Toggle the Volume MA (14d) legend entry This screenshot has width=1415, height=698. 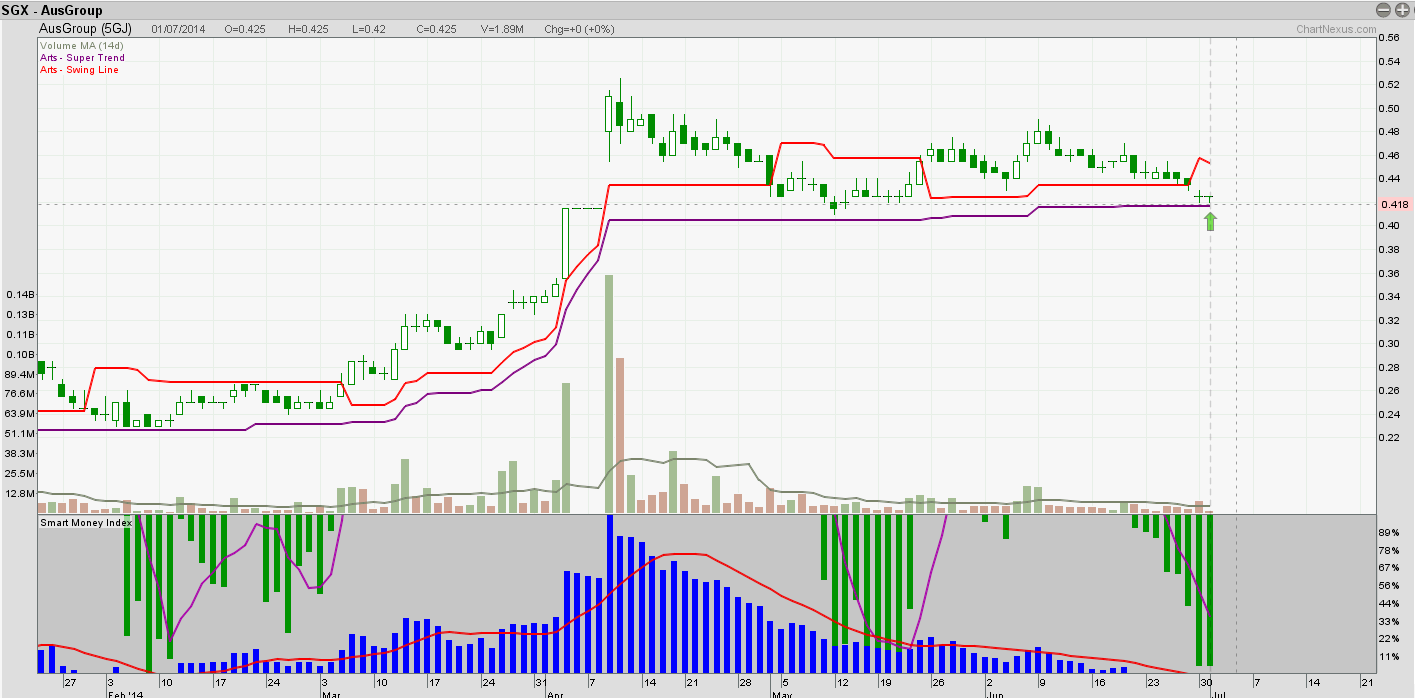[81, 45]
